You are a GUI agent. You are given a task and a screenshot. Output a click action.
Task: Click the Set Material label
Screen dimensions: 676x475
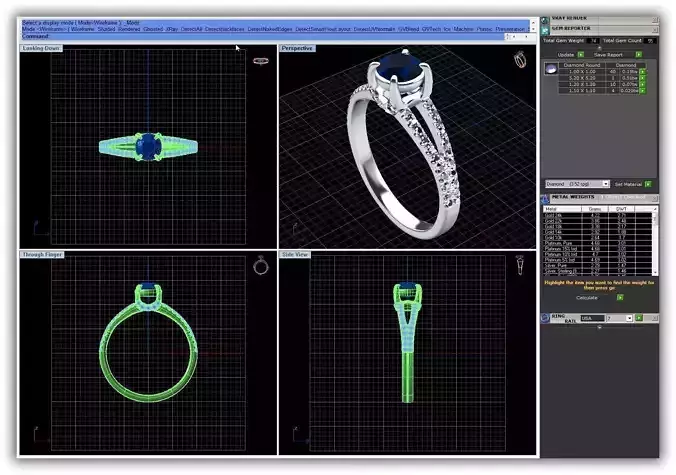(x=628, y=184)
